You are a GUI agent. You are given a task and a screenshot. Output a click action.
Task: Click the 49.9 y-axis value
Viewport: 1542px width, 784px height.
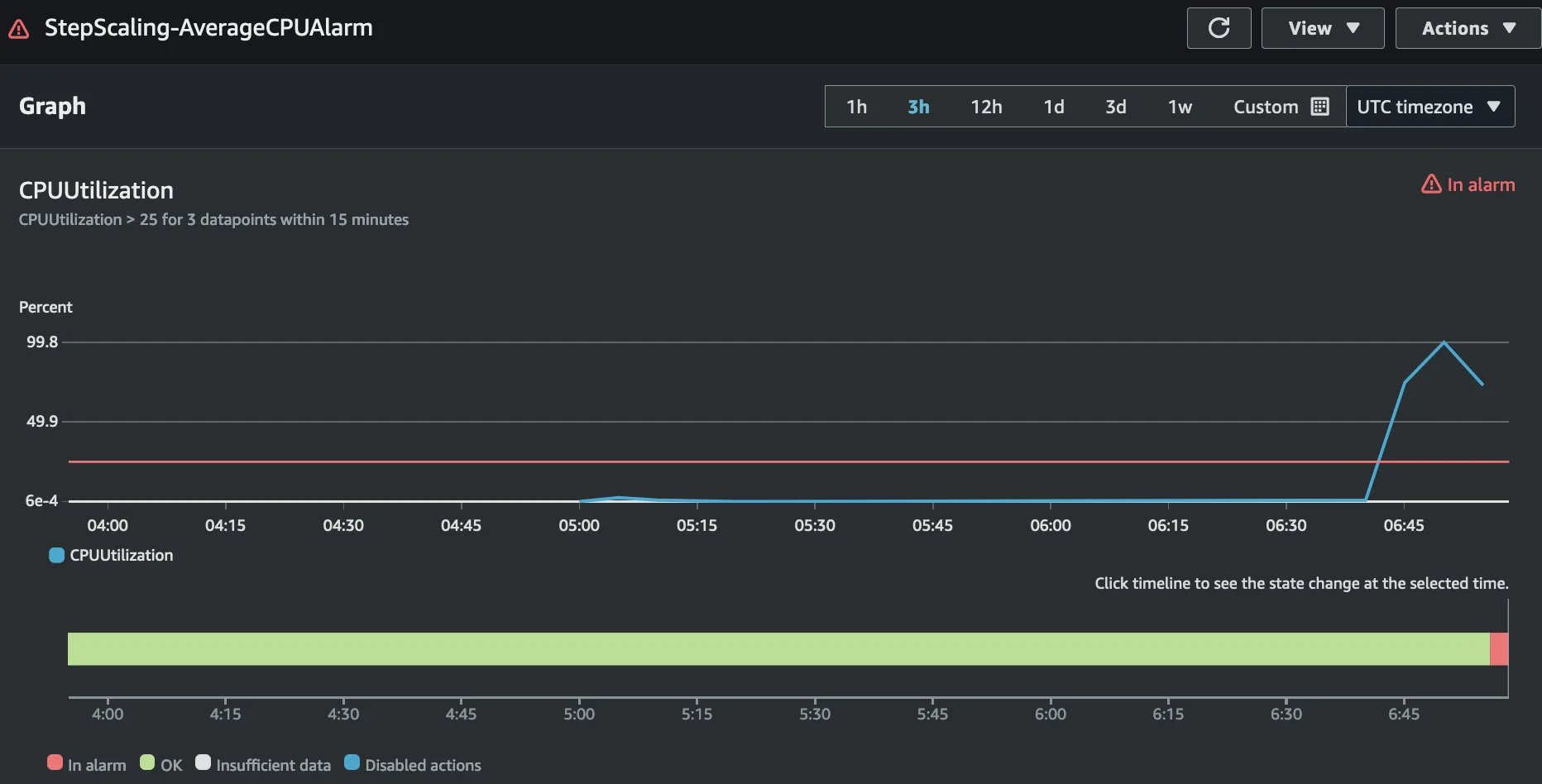point(42,421)
